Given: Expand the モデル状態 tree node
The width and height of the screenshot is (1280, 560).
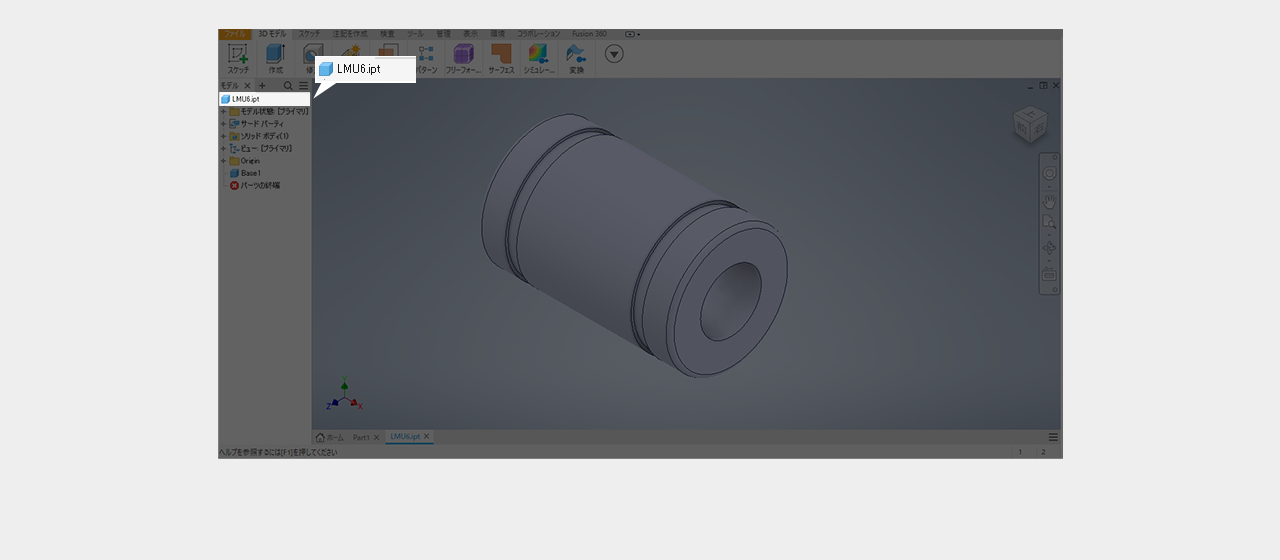Looking at the screenshot, I should click(223, 112).
